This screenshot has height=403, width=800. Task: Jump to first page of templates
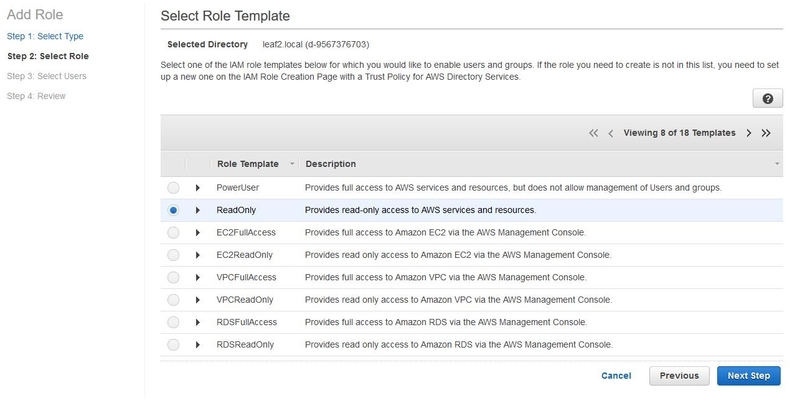pos(594,133)
